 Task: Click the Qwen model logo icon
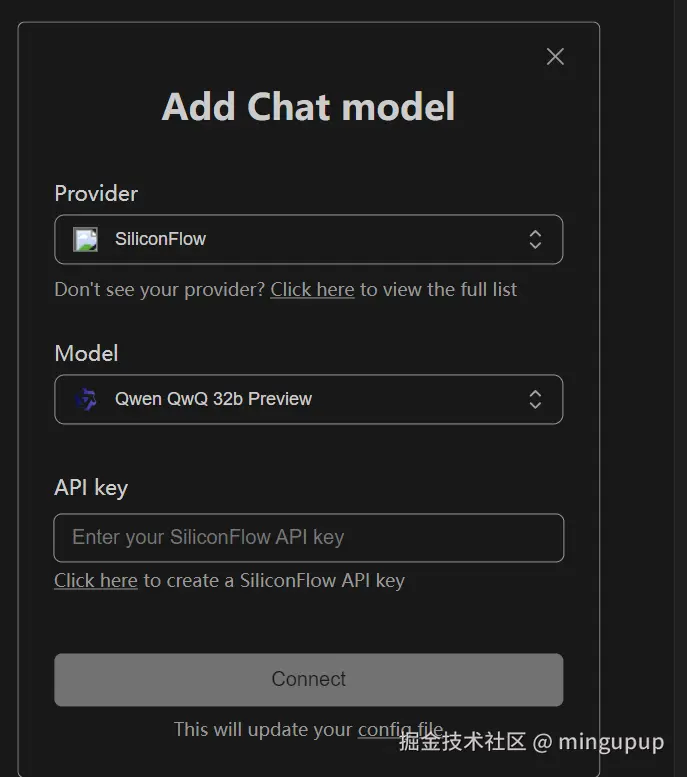coord(86,399)
